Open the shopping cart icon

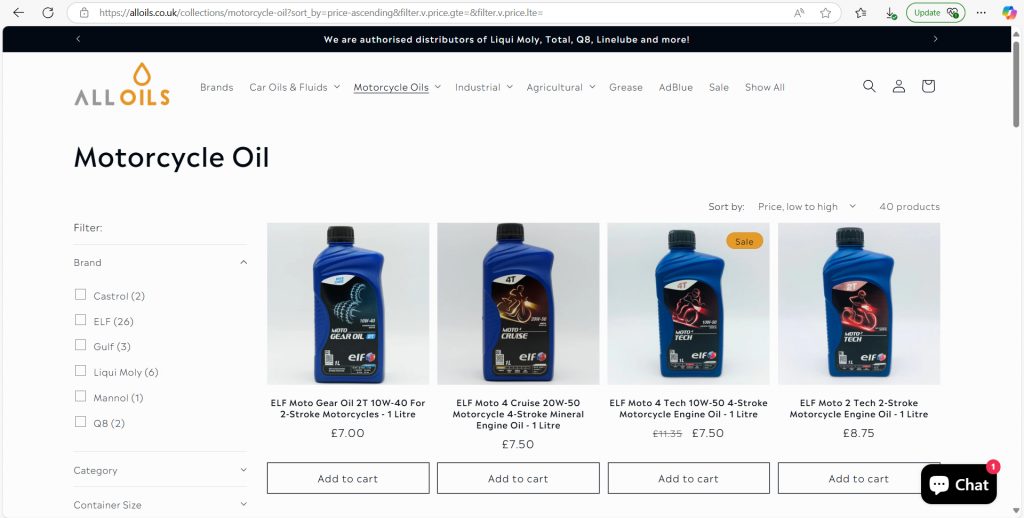928,86
